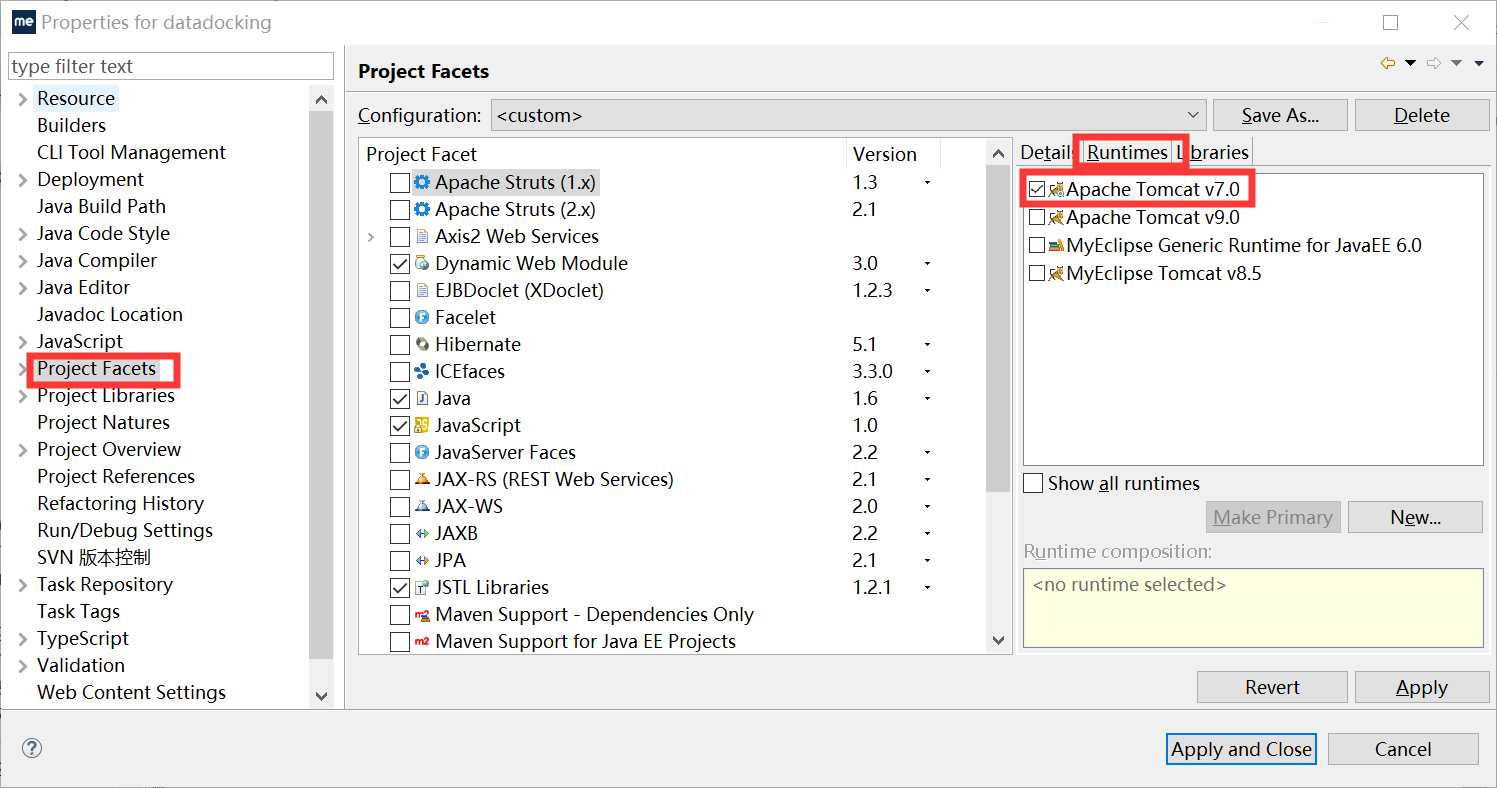
Task: Expand the Deployment tree node
Action: click(23, 179)
